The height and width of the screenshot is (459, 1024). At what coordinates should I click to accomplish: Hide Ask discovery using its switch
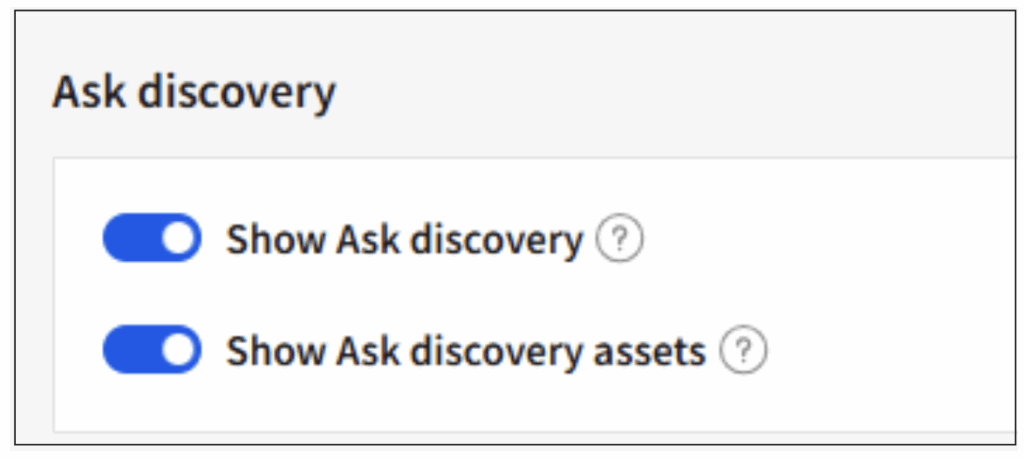pyautogui.click(x=152, y=238)
